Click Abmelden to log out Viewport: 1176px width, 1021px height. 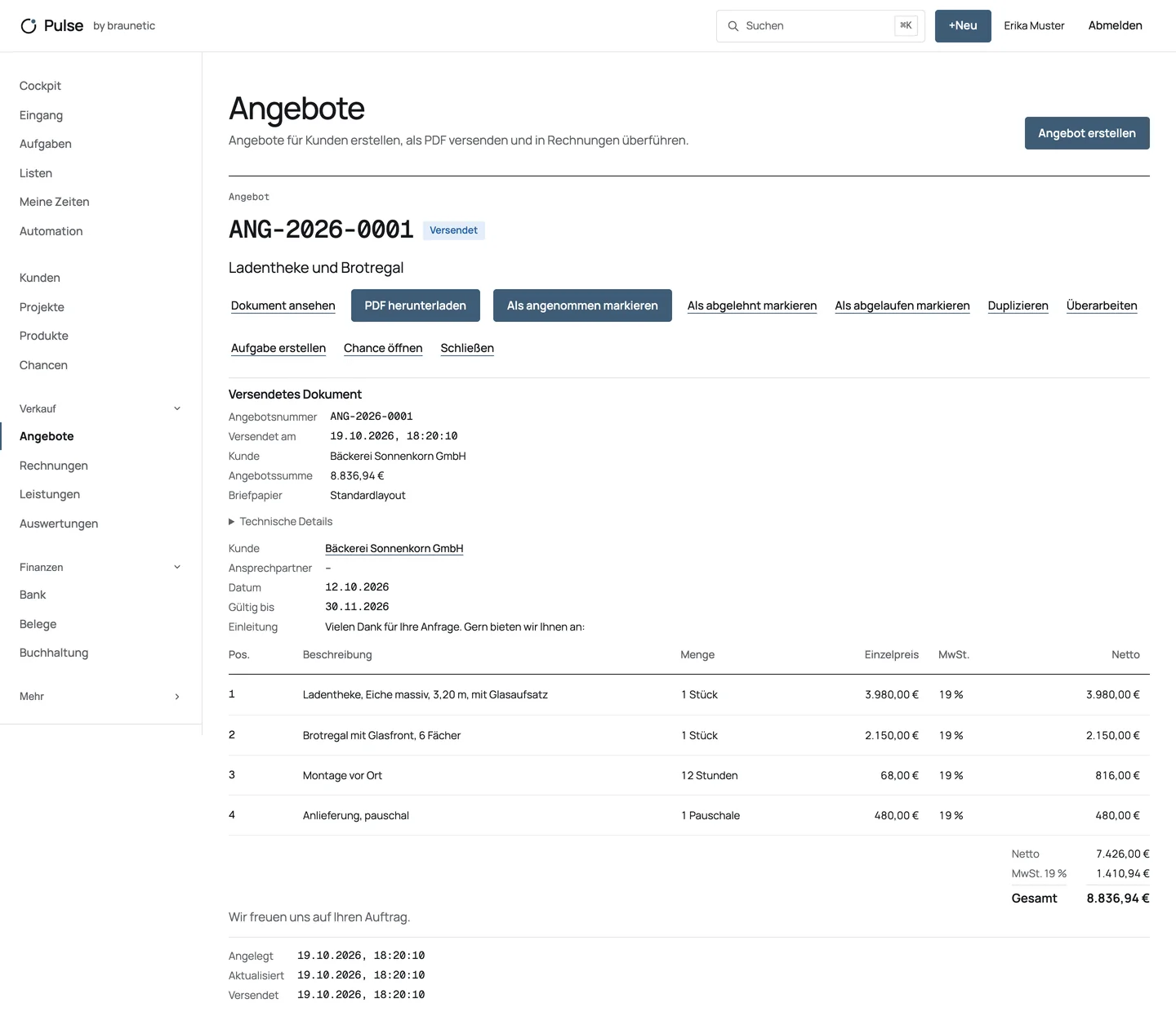point(1115,26)
